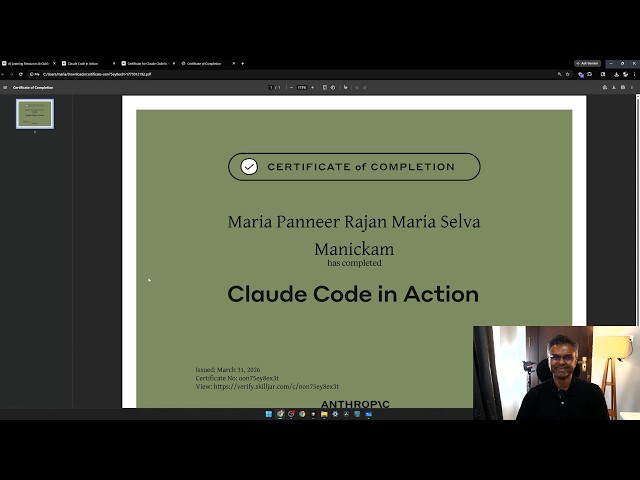This screenshot has height=480, width=640.
Task: Open File Explorer from the taskbar
Action: (324, 414)
